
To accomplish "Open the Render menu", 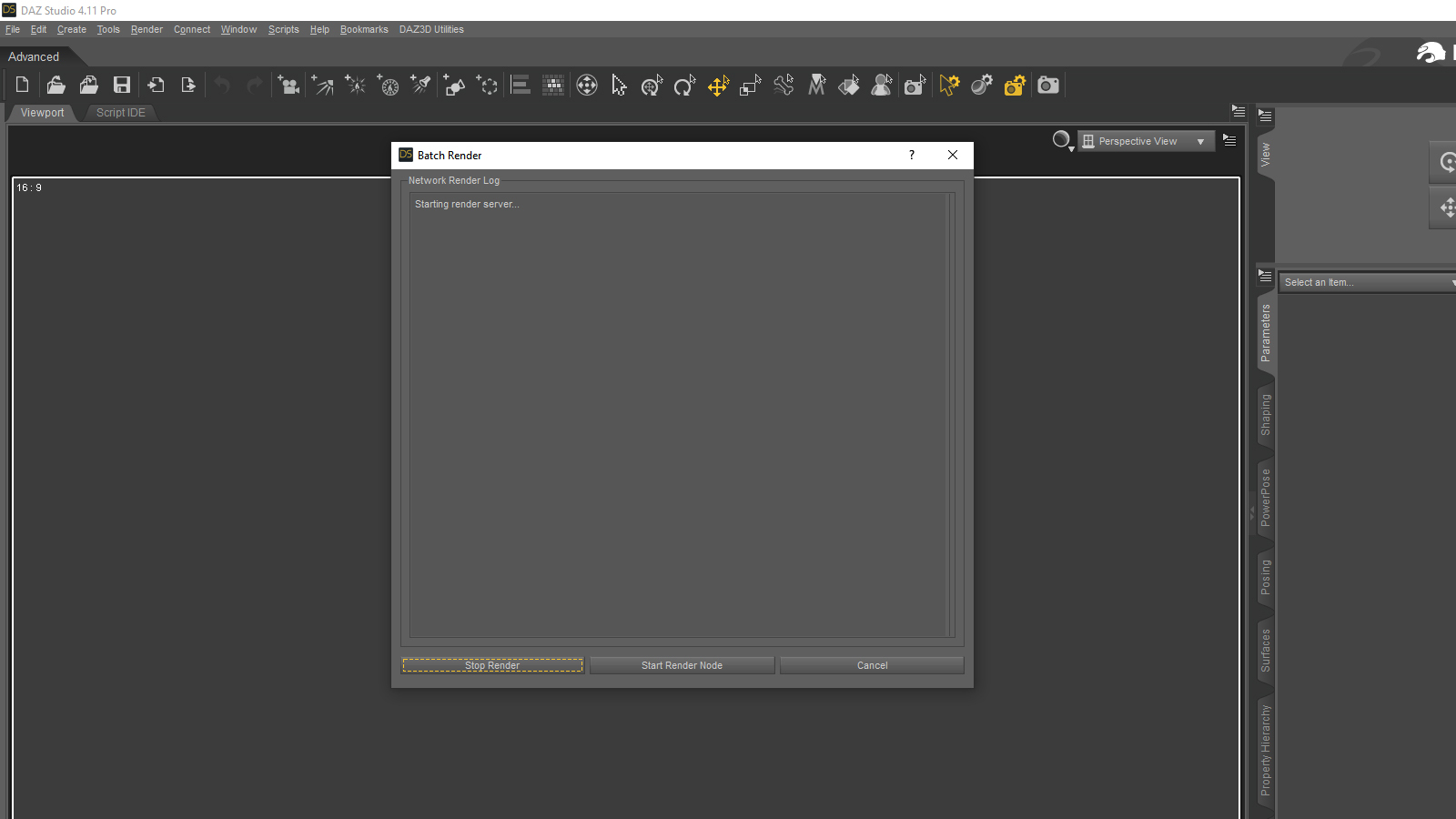I will (147, 29).
